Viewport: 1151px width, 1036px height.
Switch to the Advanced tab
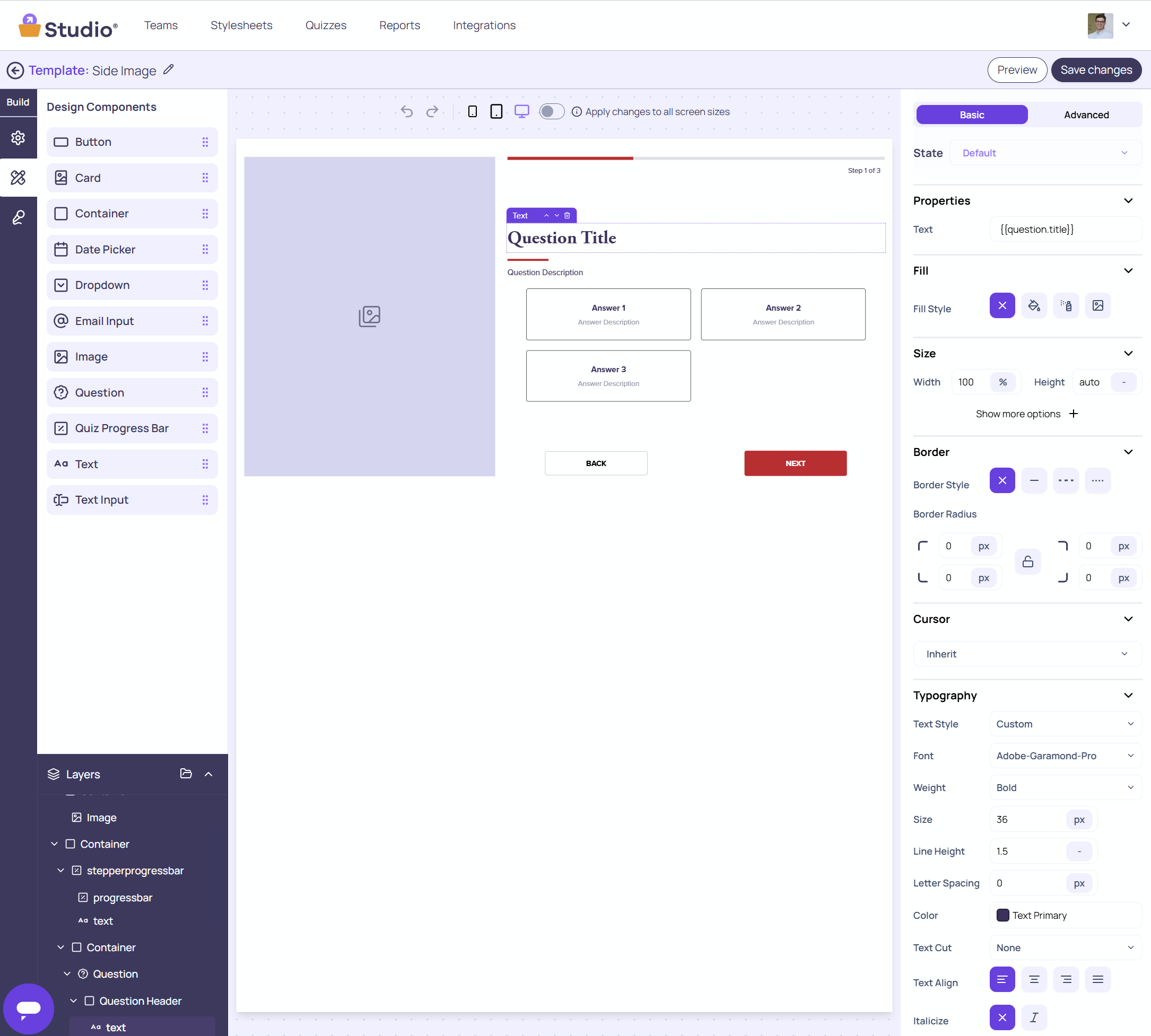[x=1086, y=115]
